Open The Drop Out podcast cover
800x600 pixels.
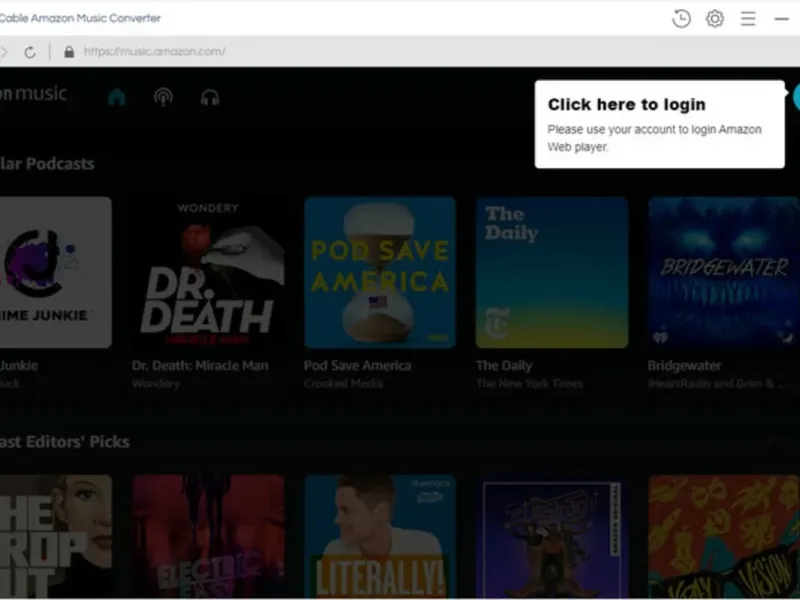(x=56, y=536)
